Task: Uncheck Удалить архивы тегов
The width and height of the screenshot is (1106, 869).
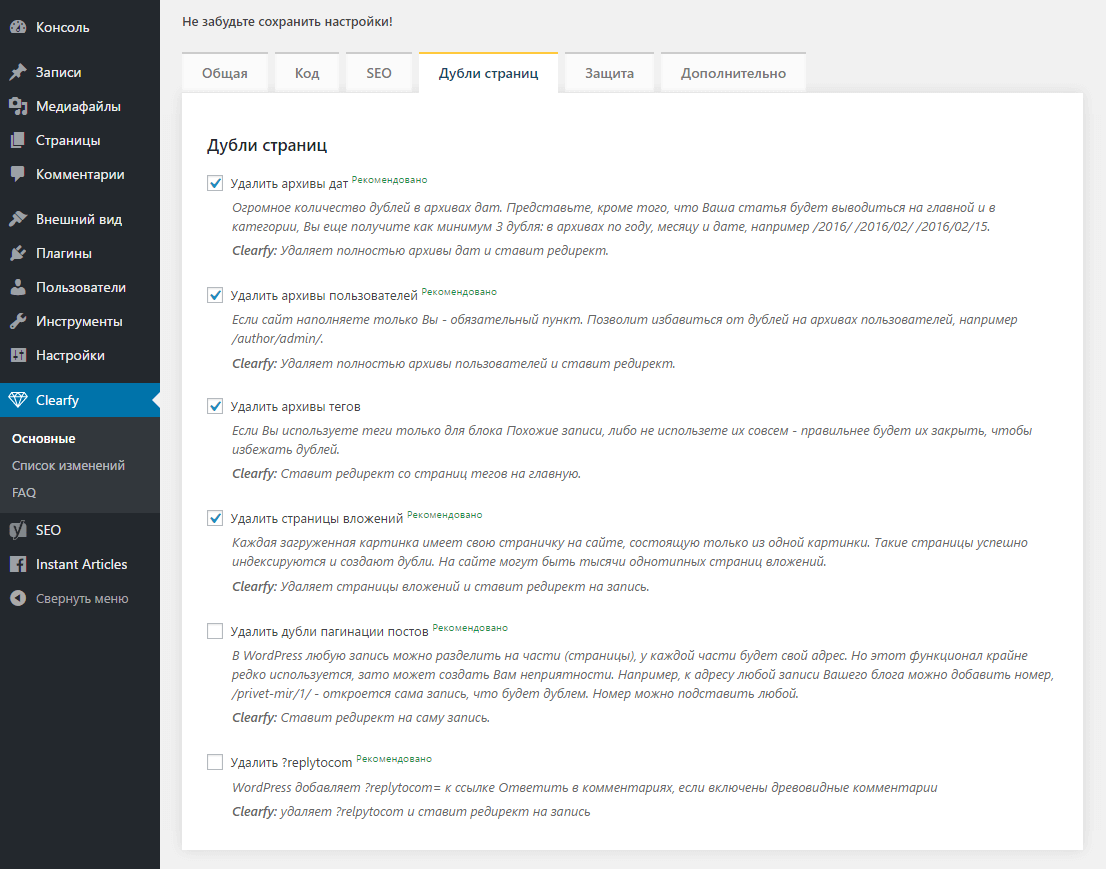Action: 215,406
